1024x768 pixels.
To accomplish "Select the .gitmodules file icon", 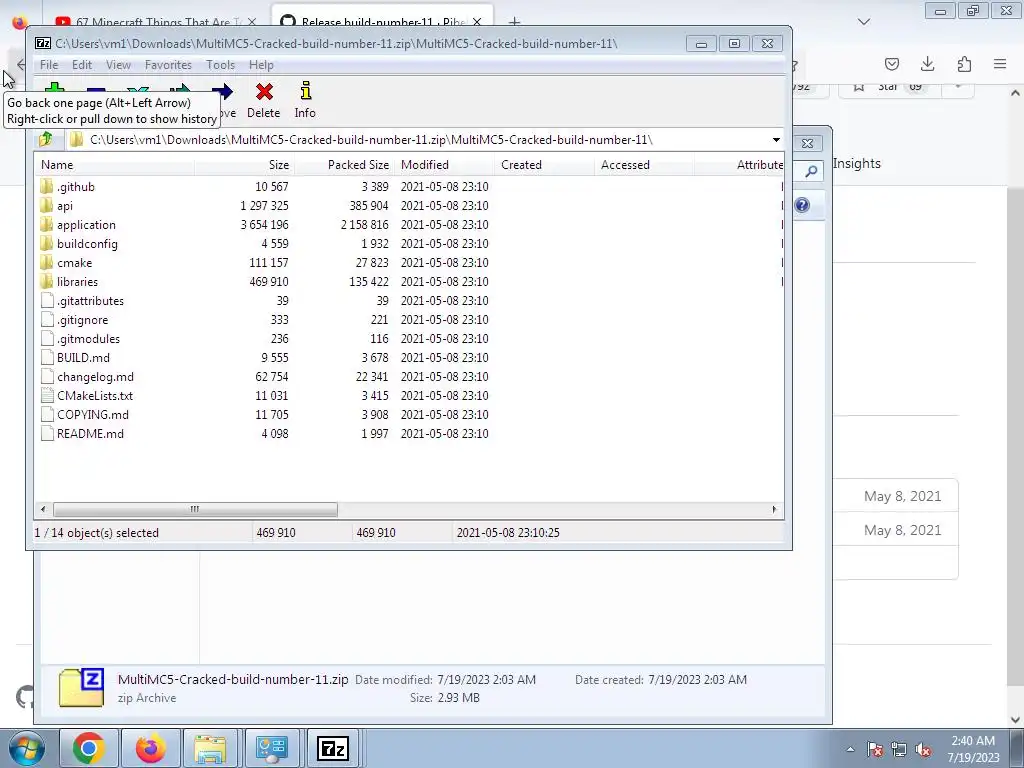I will (x=46, y=338).
